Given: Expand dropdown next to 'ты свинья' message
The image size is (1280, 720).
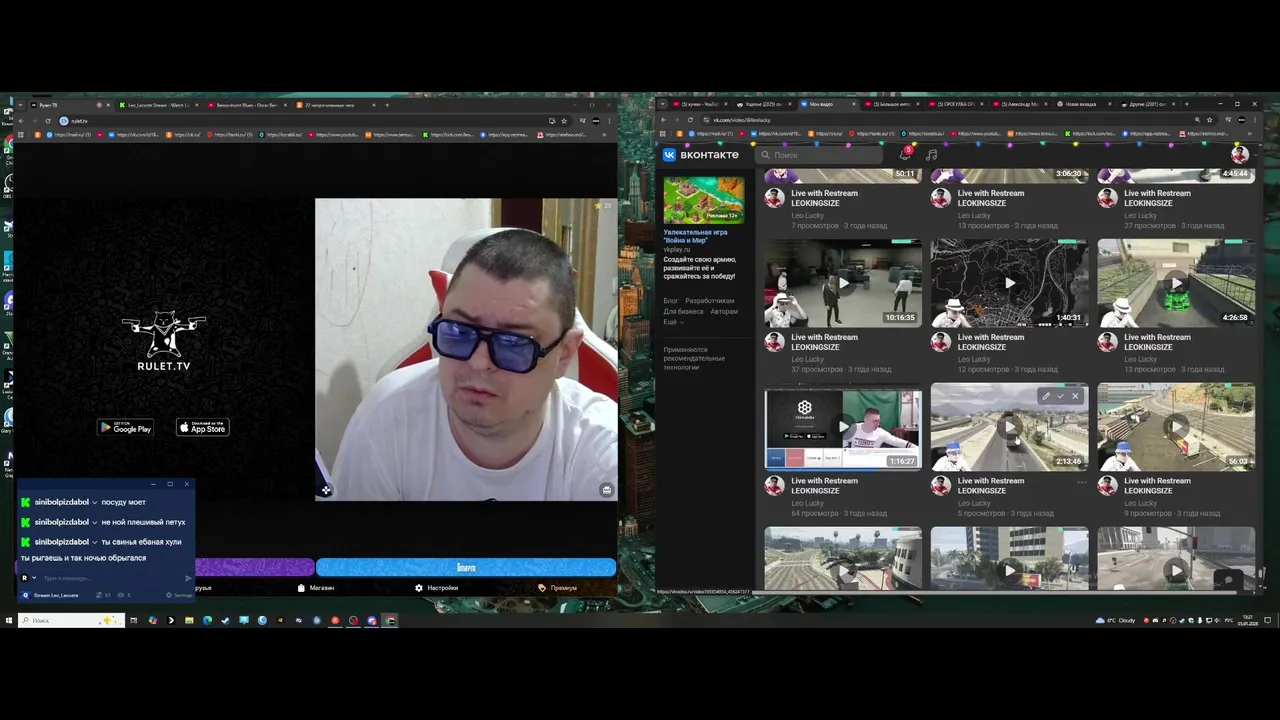Looking at the screenshot, I should (95, 542).
